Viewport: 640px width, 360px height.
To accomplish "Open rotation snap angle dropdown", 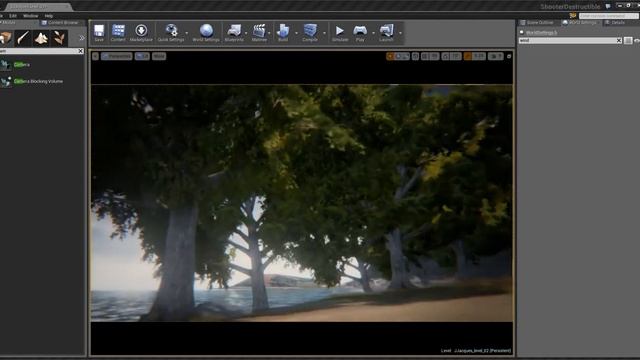I will [x=456, y=56].
